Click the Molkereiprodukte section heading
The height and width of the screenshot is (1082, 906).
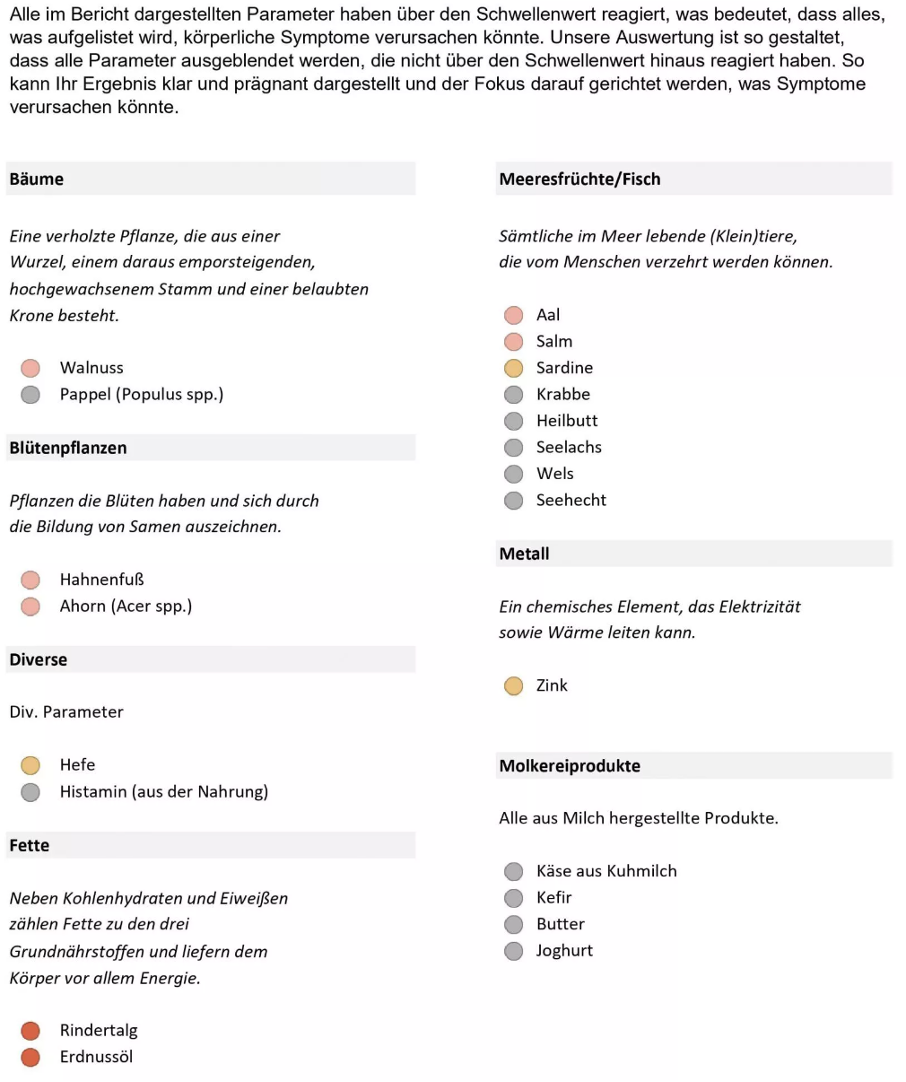[569, 766]
